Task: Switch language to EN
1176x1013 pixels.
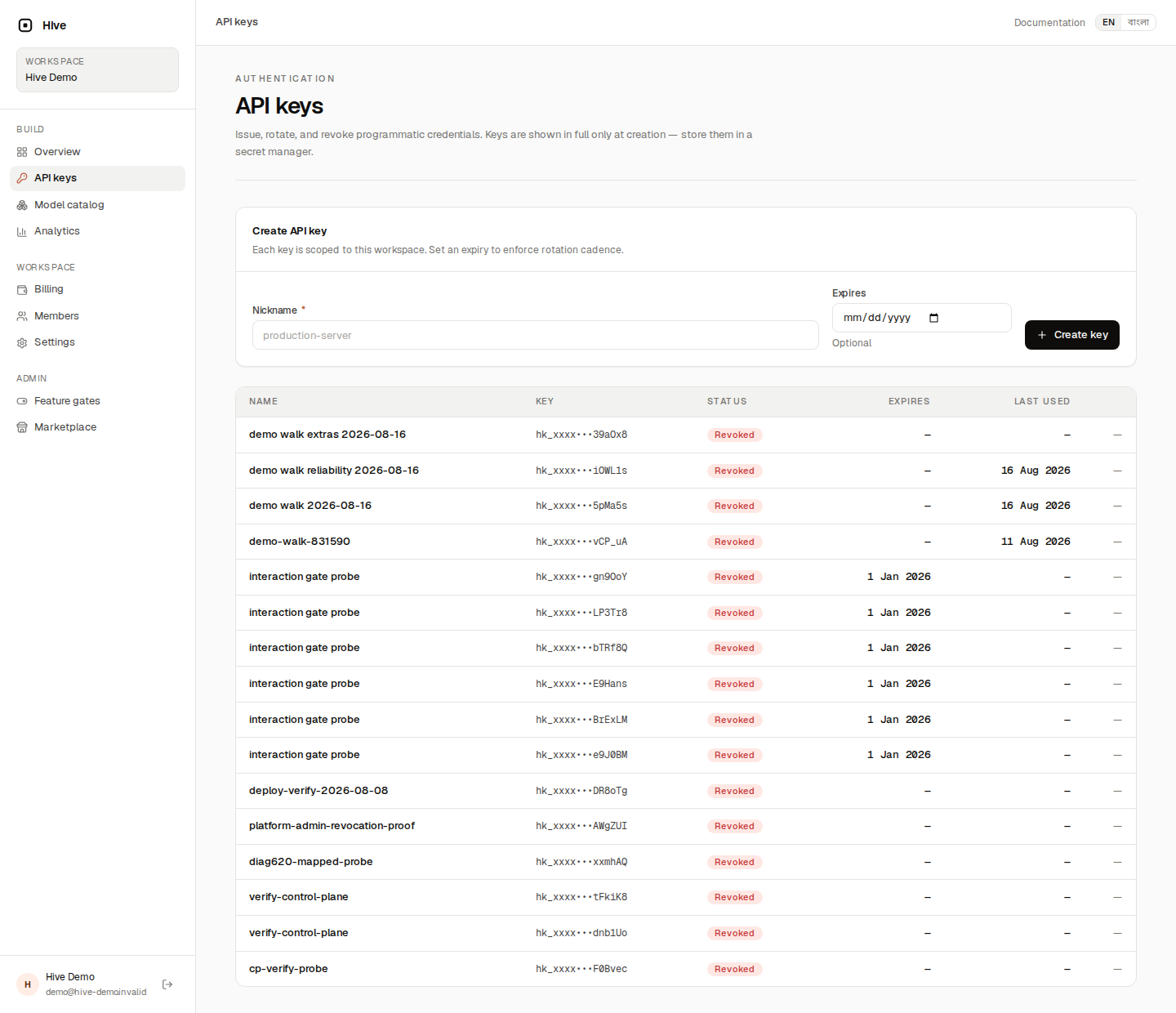Action: click(x=1108, y=23)
